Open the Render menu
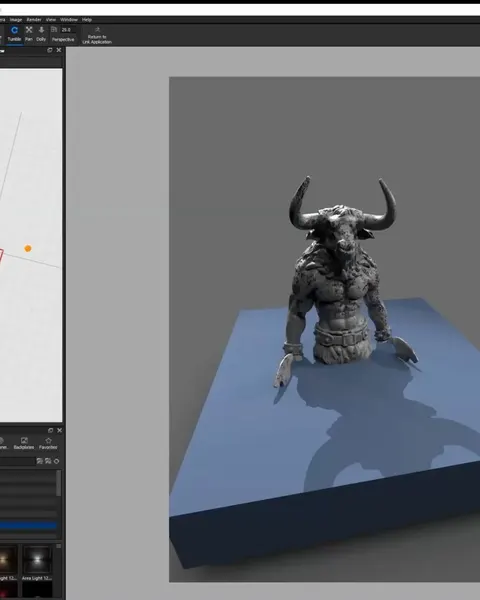The height and width of the screenshot is (600, 480). tap(34, 20)
